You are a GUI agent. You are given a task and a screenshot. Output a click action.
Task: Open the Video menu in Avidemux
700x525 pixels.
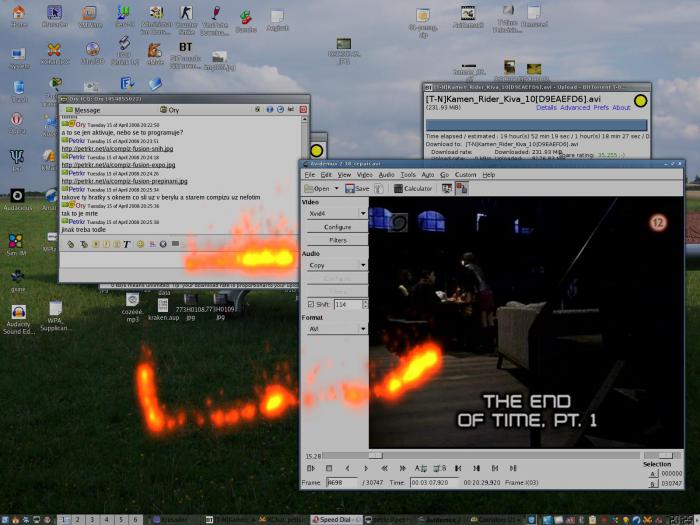click(x=364, y=175)
